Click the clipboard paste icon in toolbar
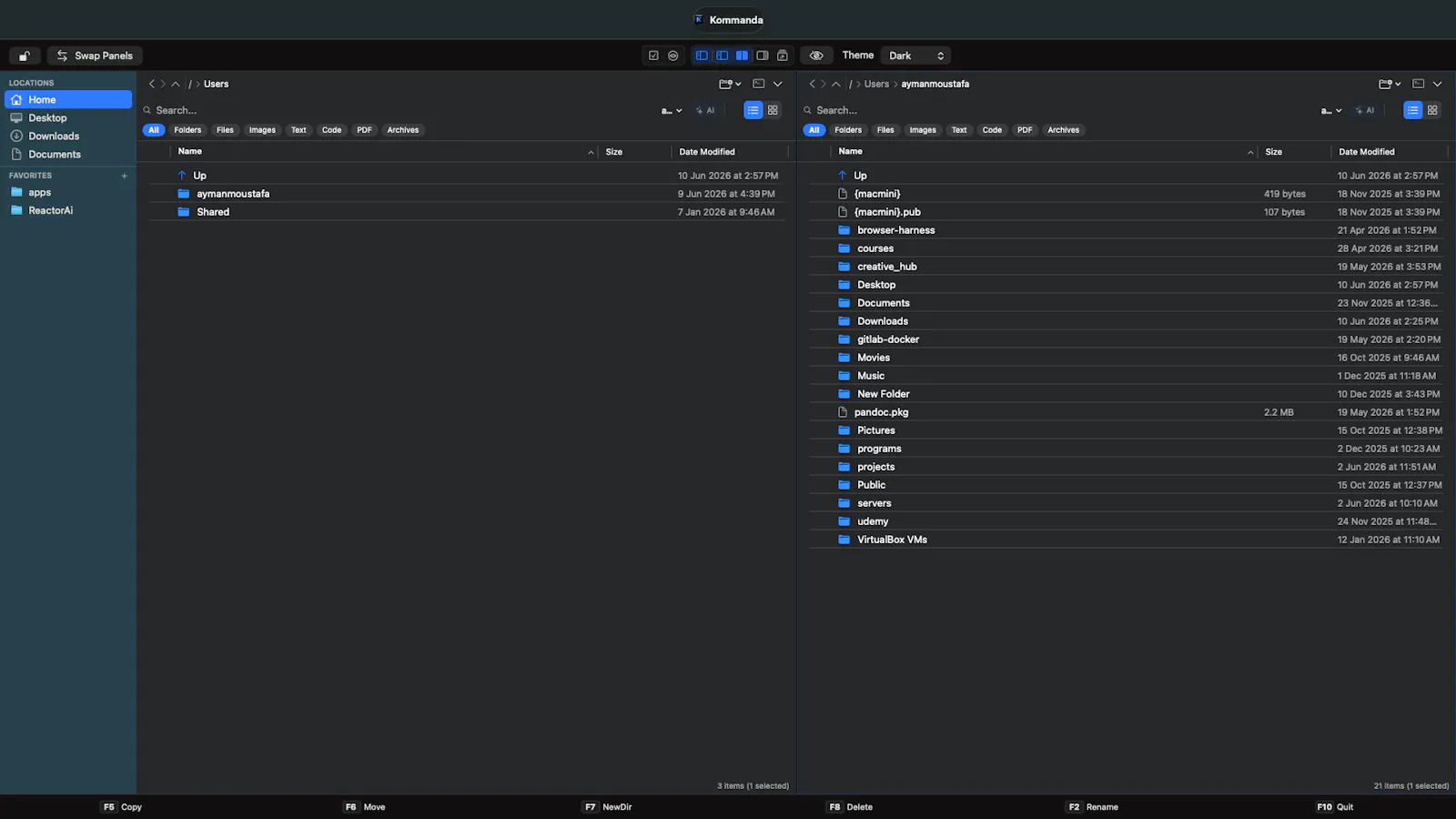This screenshot has width=1456, height=819. [783, 56]
